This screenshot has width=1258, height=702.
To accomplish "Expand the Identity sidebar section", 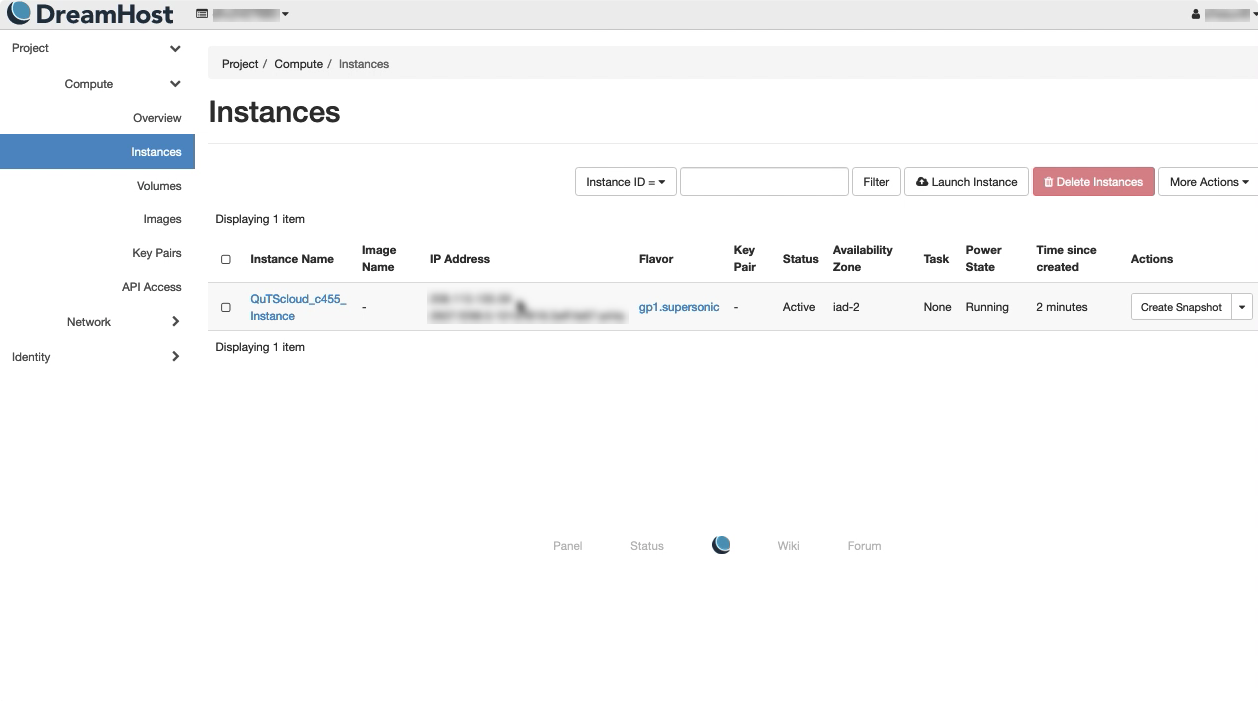I will [175, 357].
